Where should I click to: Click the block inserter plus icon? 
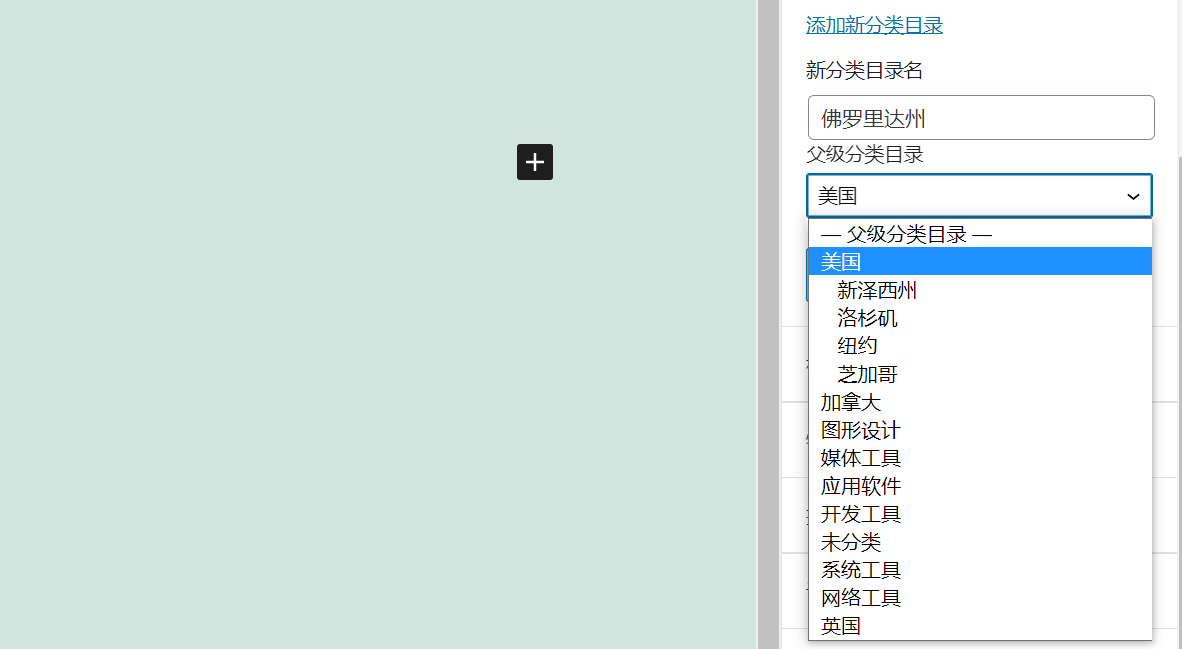coord(535,162)
